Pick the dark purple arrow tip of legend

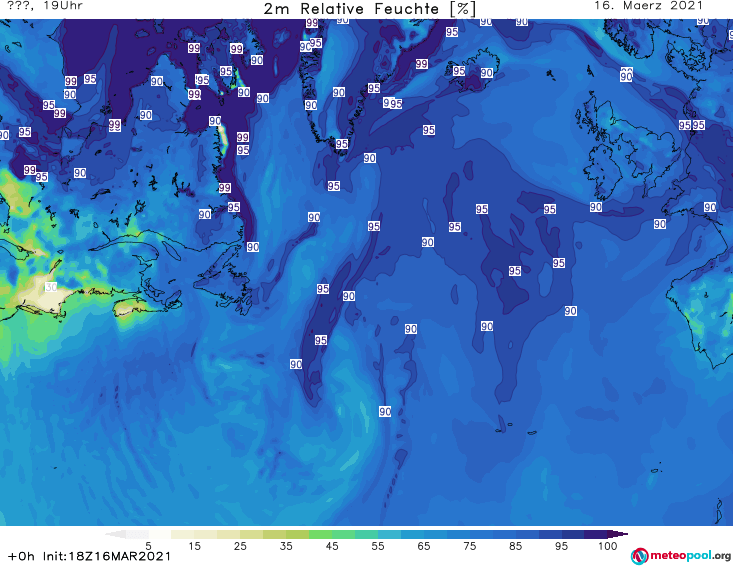pos(618,534)
